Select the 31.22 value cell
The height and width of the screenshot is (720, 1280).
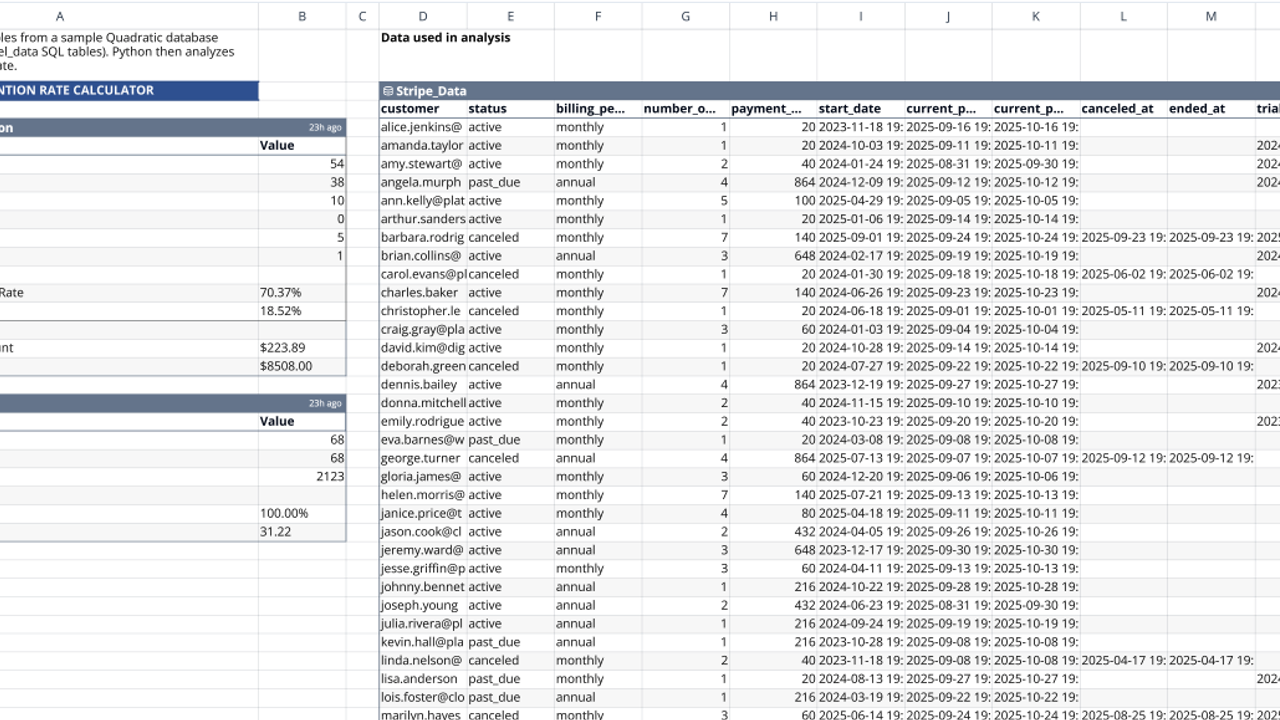pyautogui.click(x=303, y=531)
